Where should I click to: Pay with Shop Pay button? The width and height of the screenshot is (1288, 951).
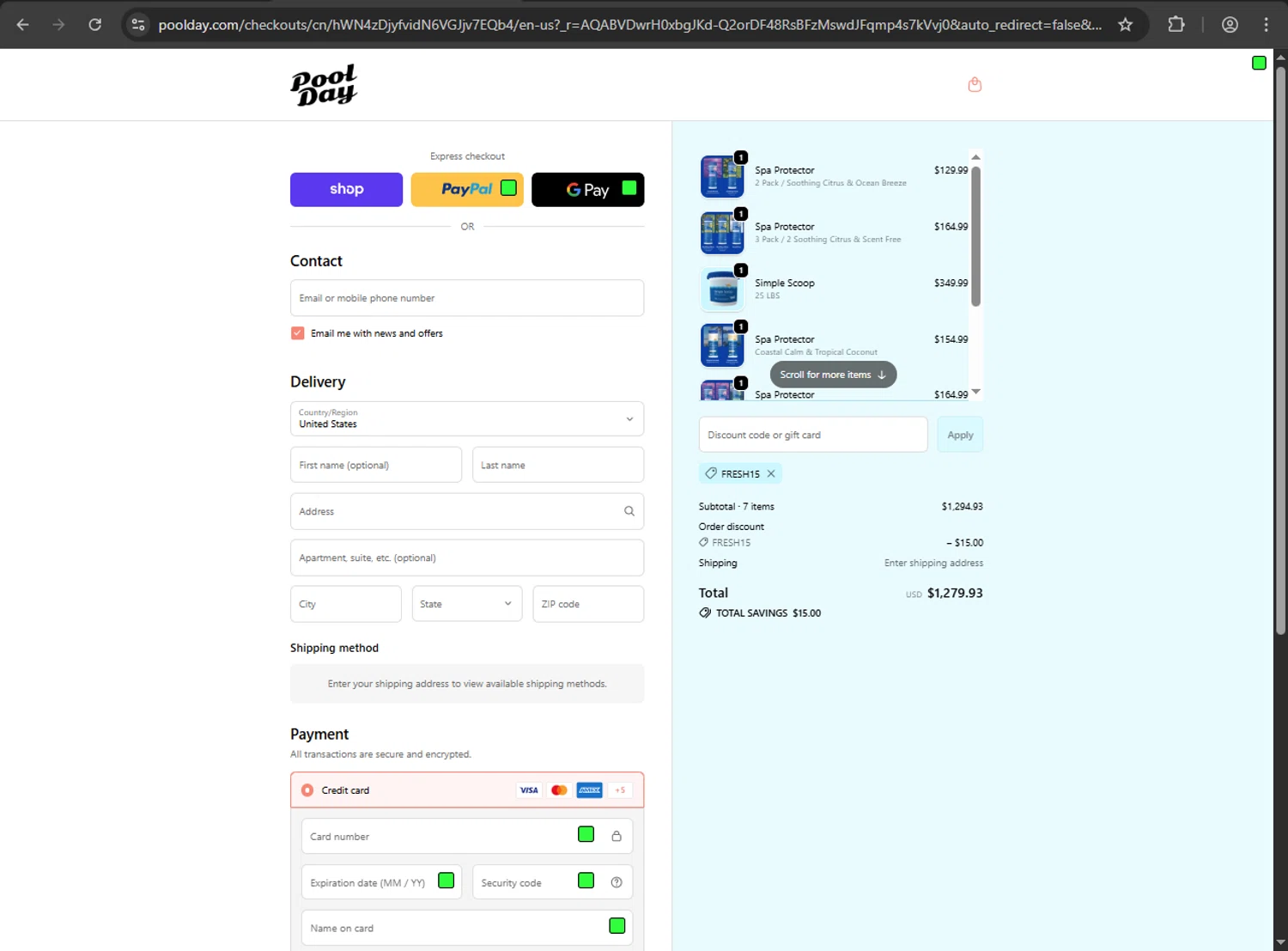coord(346,190)
